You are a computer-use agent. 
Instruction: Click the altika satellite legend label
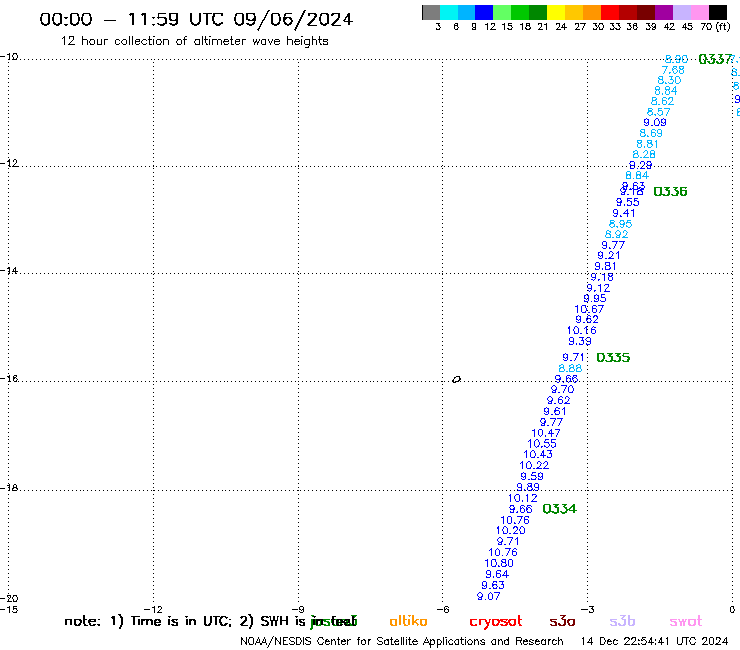click(x=408, y=621)
